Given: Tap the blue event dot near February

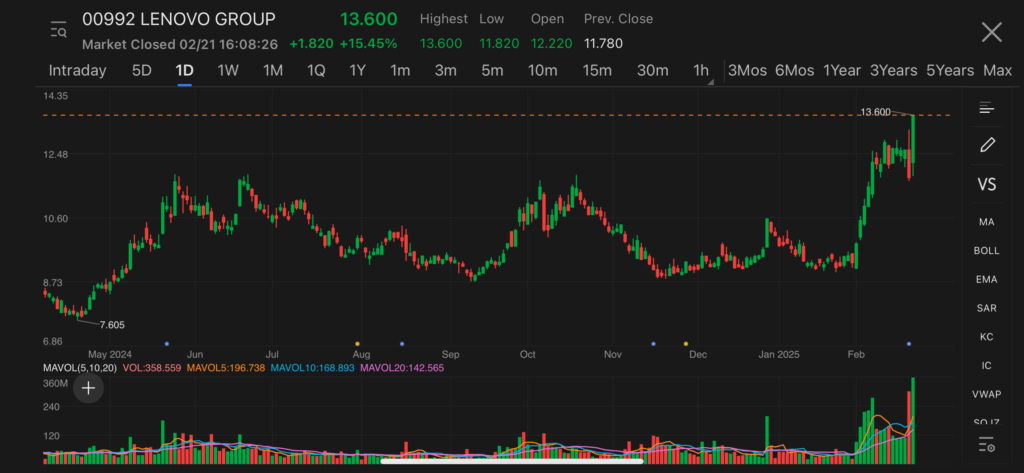Looking at the screenshot, I should coord(909,343).
